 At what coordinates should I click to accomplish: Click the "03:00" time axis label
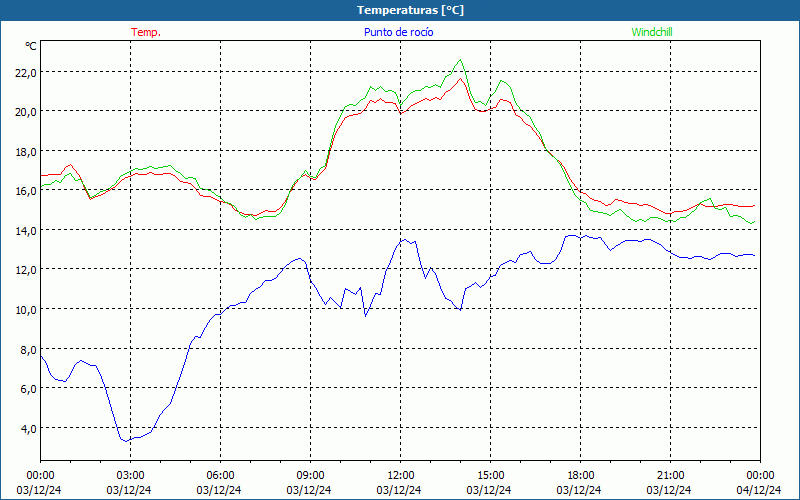point(131,476)
